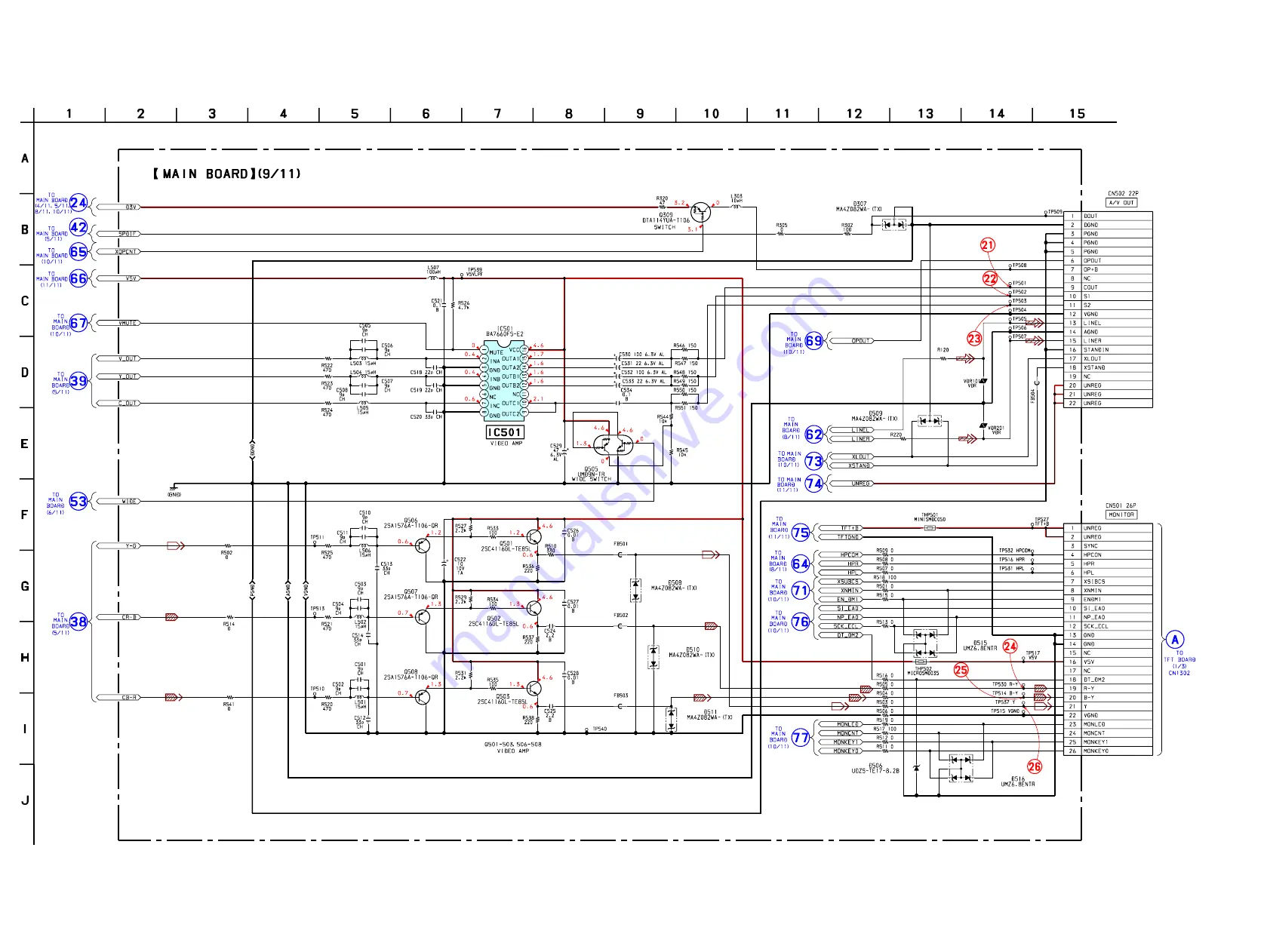Select the blue circle numbered 73
This screenshot has height=952, width=1267.
(813, 461)
